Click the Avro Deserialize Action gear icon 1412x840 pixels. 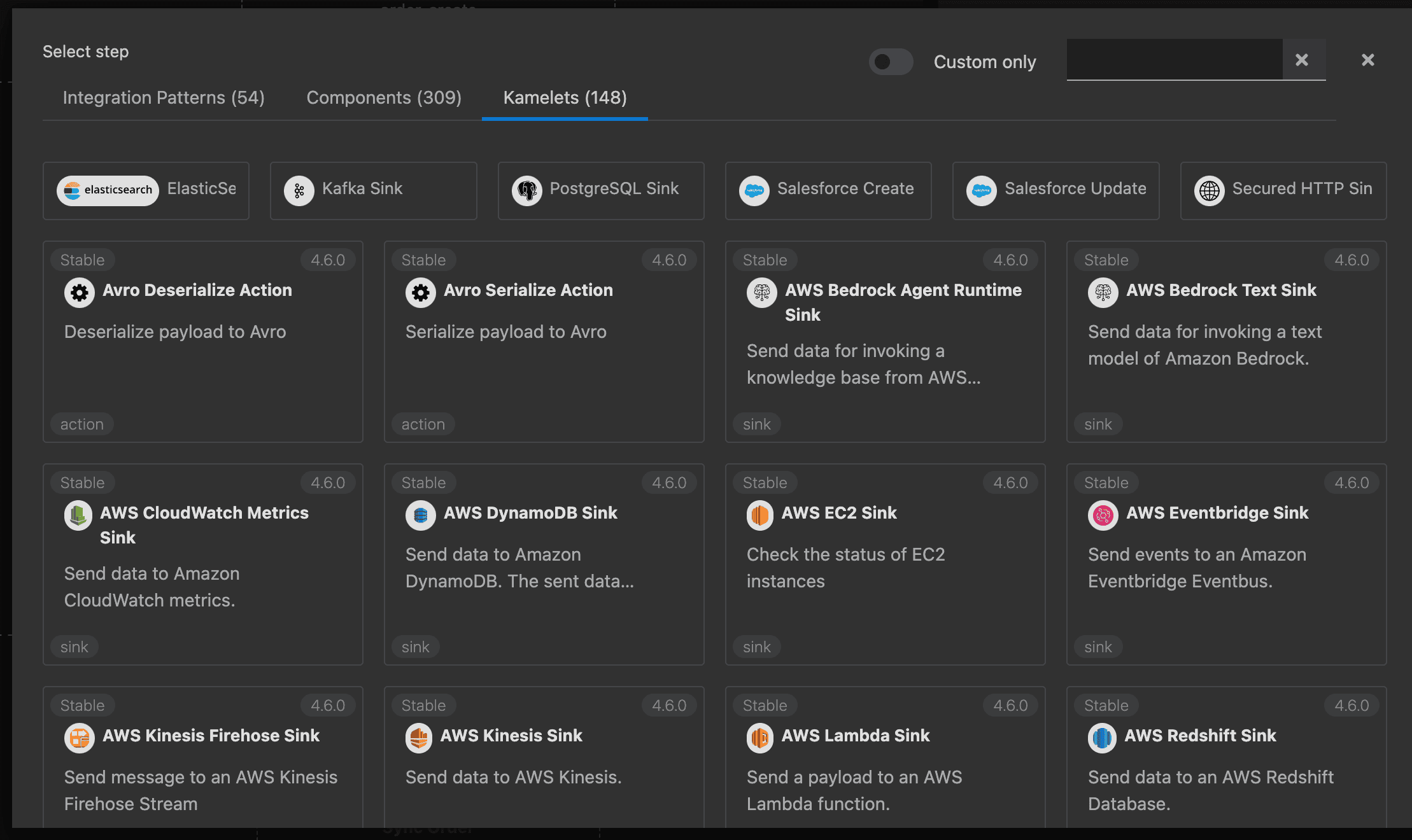[80, 293]
